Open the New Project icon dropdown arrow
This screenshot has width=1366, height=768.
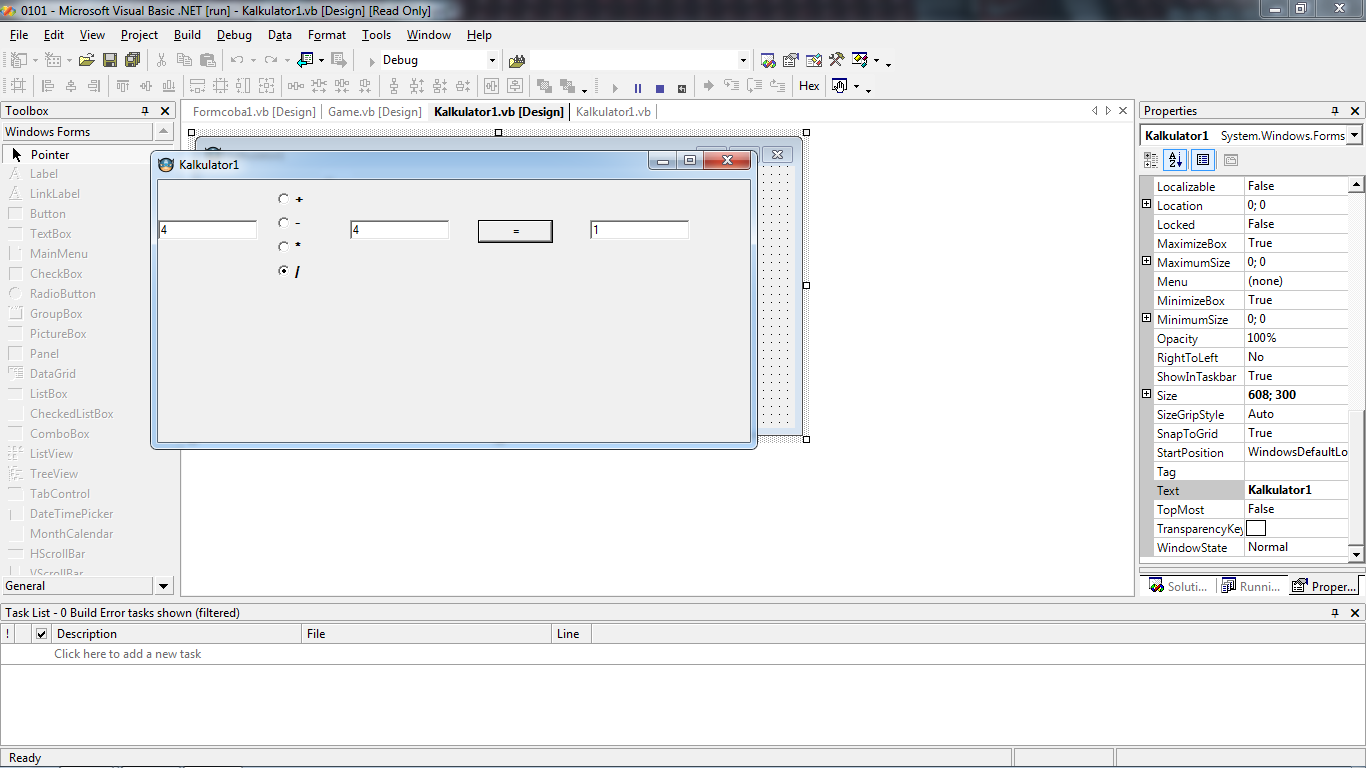click(34, 61)
